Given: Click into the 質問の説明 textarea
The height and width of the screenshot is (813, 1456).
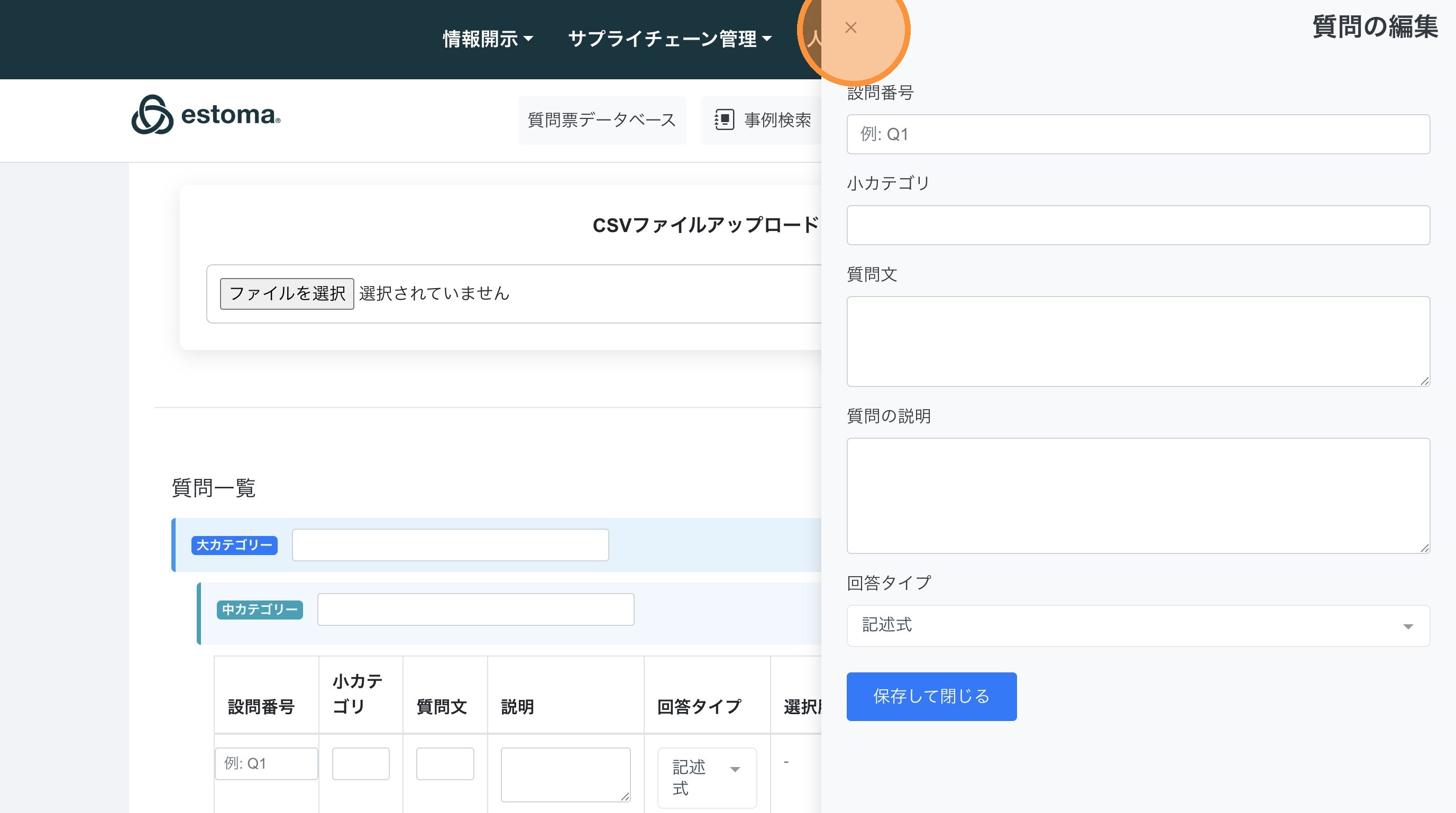Looking at the screenshot, I should tap(1137, 495).
